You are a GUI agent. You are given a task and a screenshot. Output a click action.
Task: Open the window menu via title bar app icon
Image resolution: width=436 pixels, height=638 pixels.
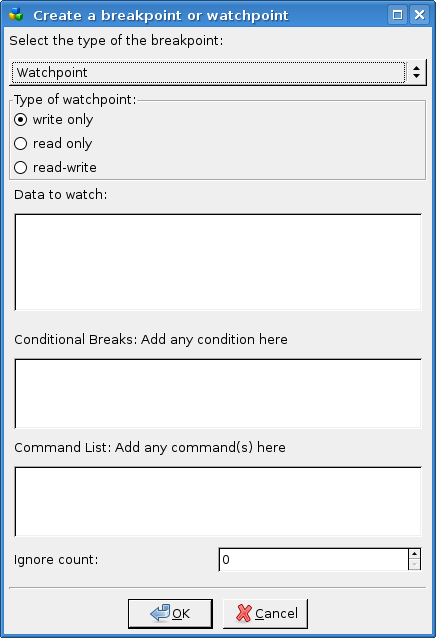(x=16, y=15)
